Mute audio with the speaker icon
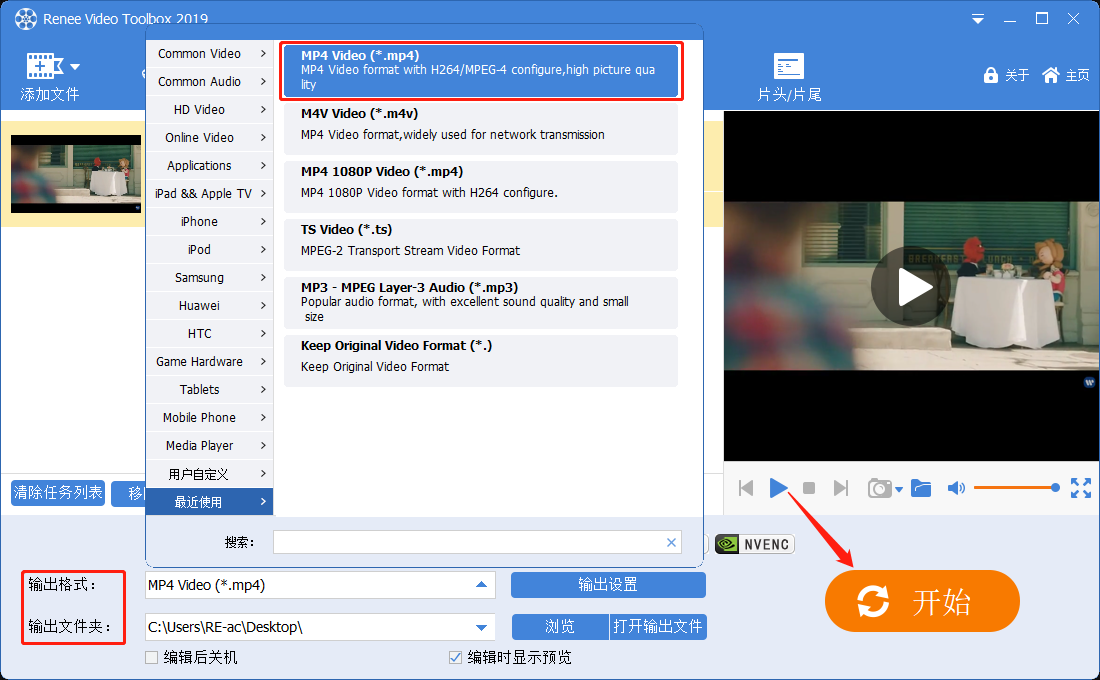 coord(956,488)
